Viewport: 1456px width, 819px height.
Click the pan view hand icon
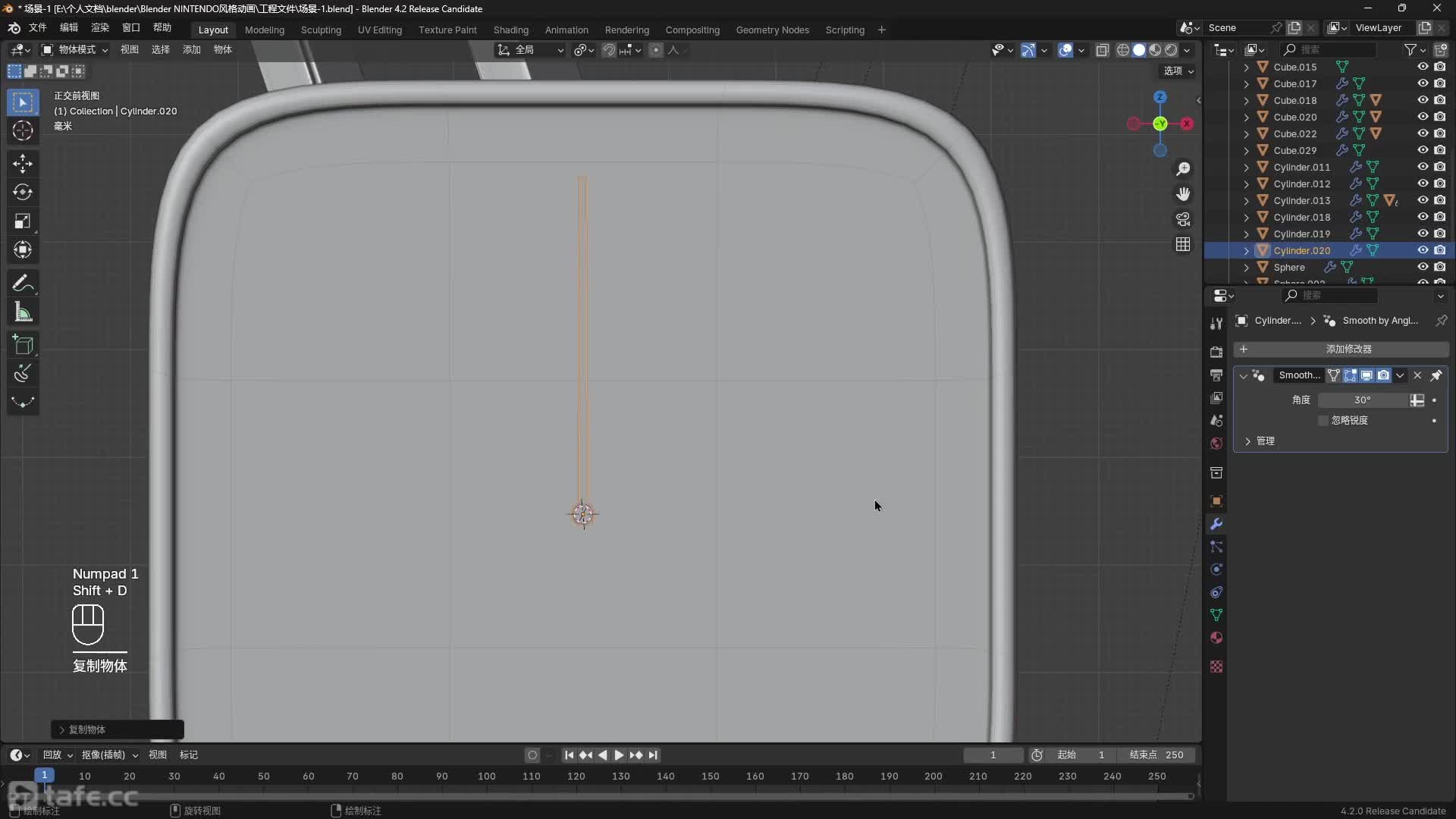(x=1183, y=194)
